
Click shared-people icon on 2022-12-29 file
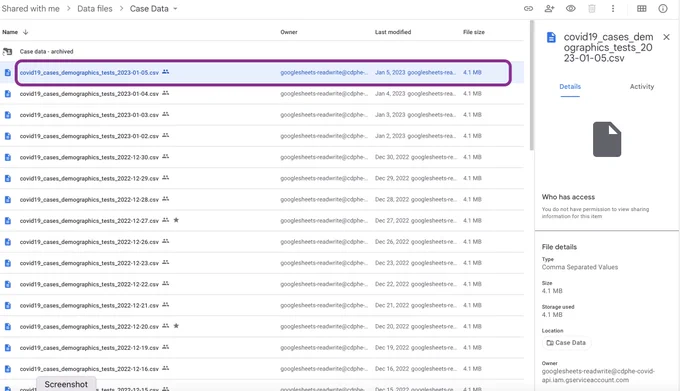click(x=166, y=178)
